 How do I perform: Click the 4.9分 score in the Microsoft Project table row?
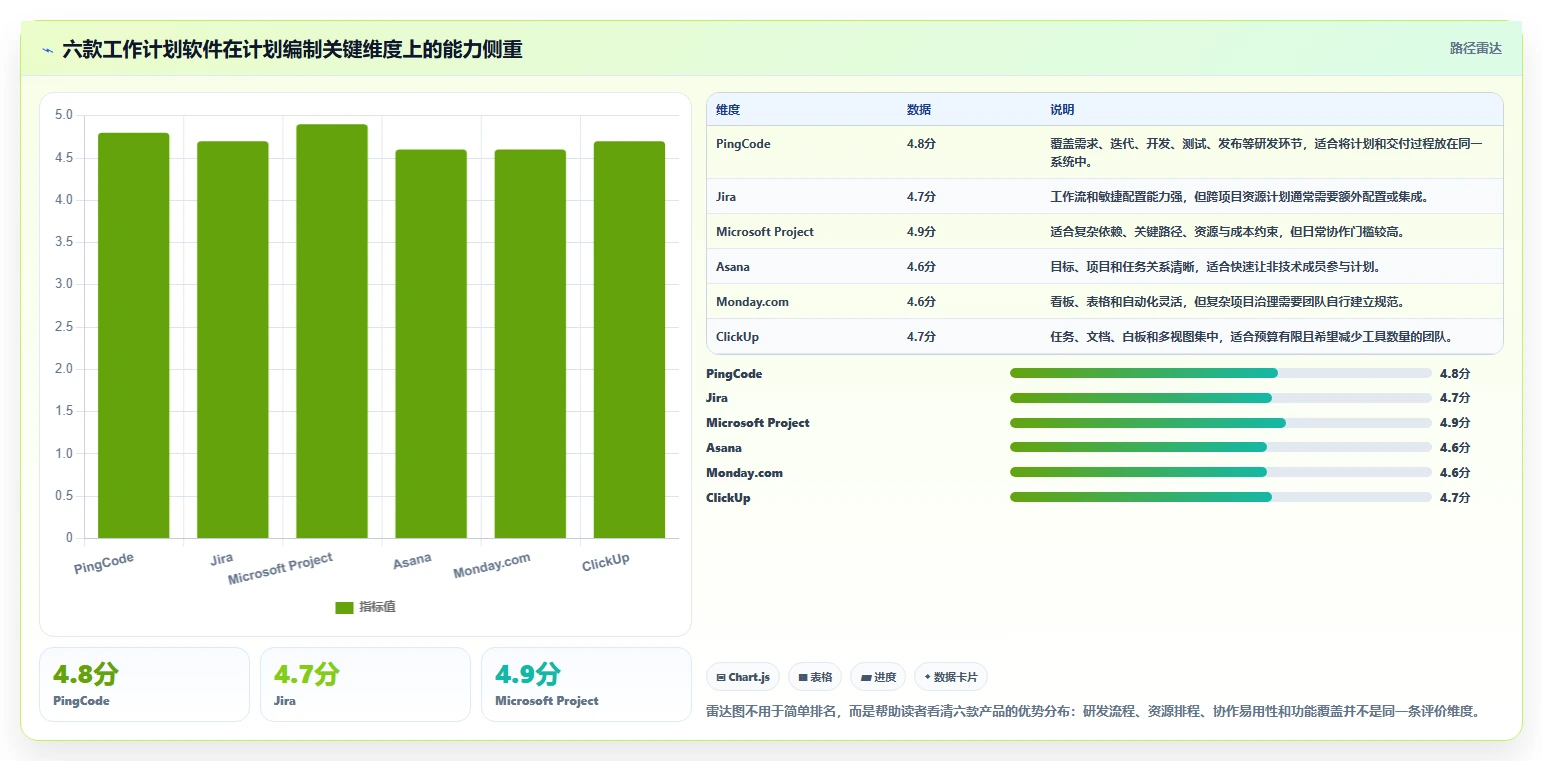coord(921,232)
